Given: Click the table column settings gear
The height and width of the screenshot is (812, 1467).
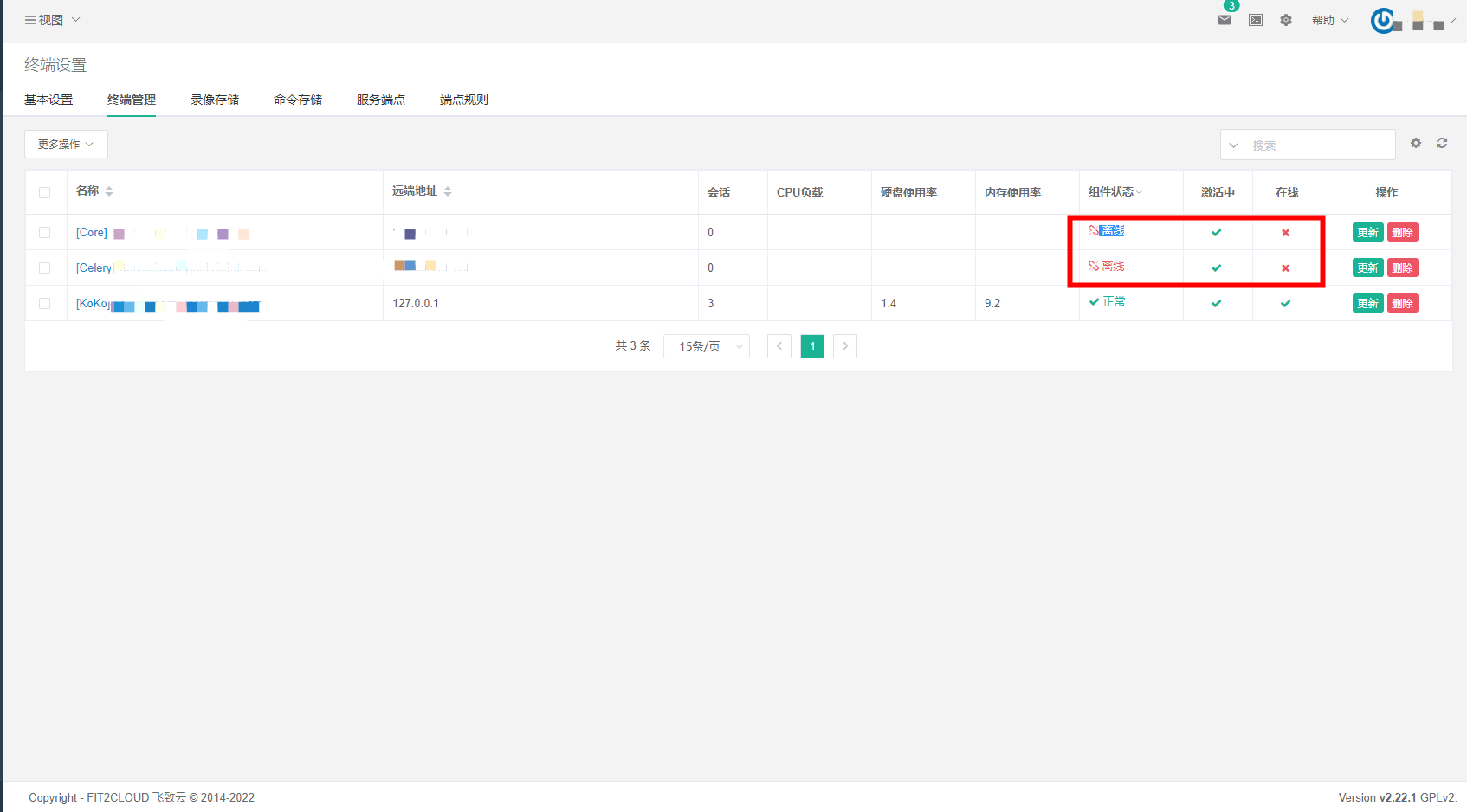Looking at the screenshot, I should tap(1416, 143).
